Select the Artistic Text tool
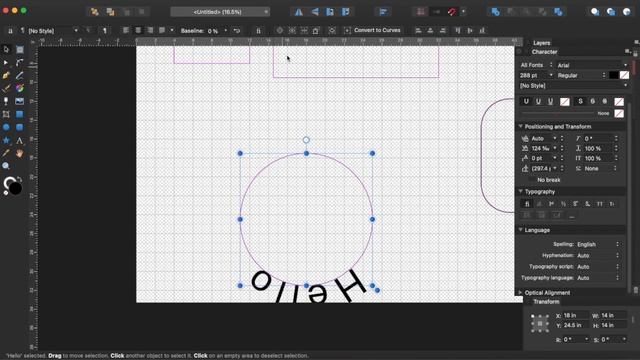The image size is (640, 360). 20,140
